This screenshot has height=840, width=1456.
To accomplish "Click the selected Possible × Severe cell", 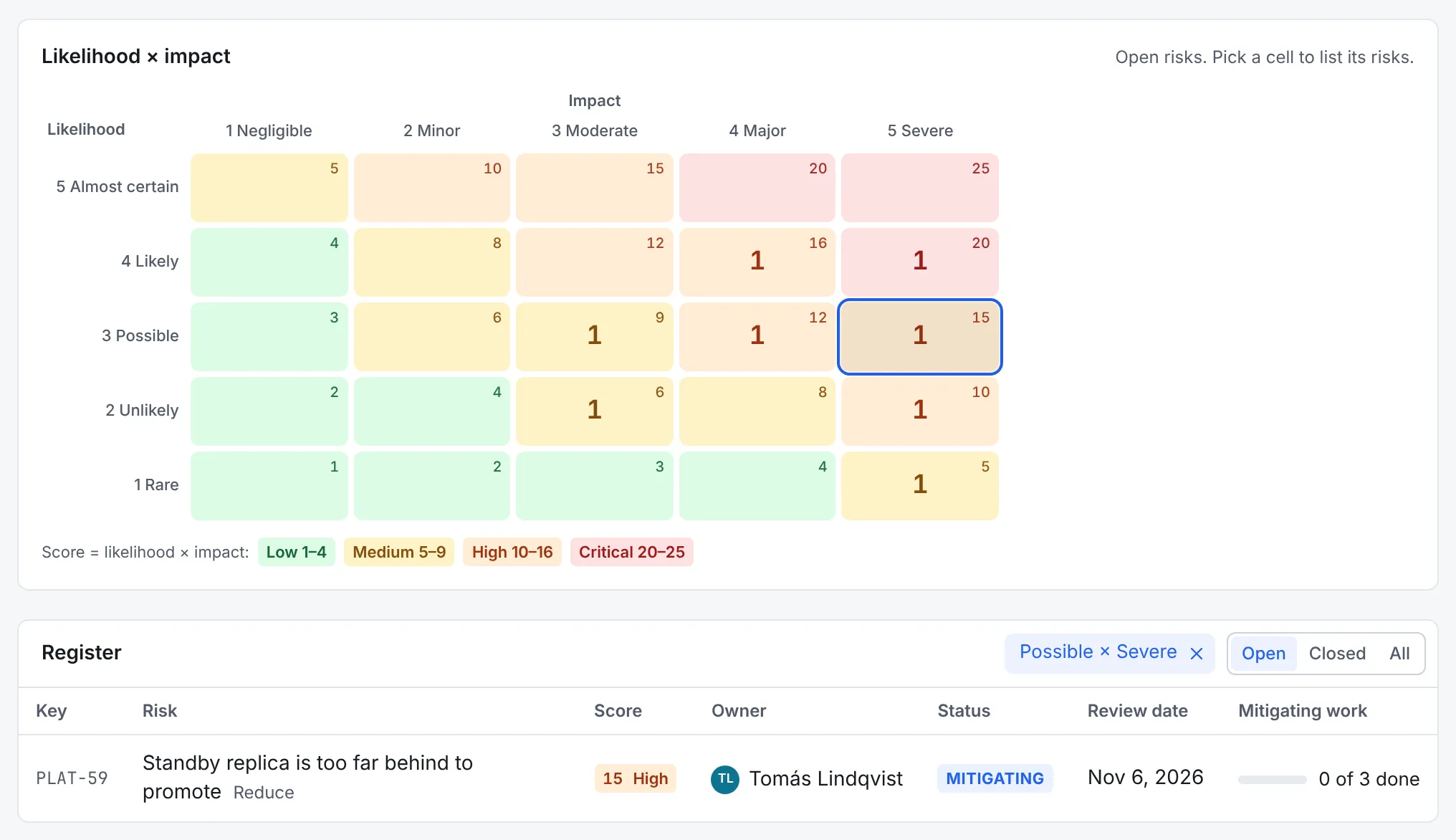I will 920,336.
